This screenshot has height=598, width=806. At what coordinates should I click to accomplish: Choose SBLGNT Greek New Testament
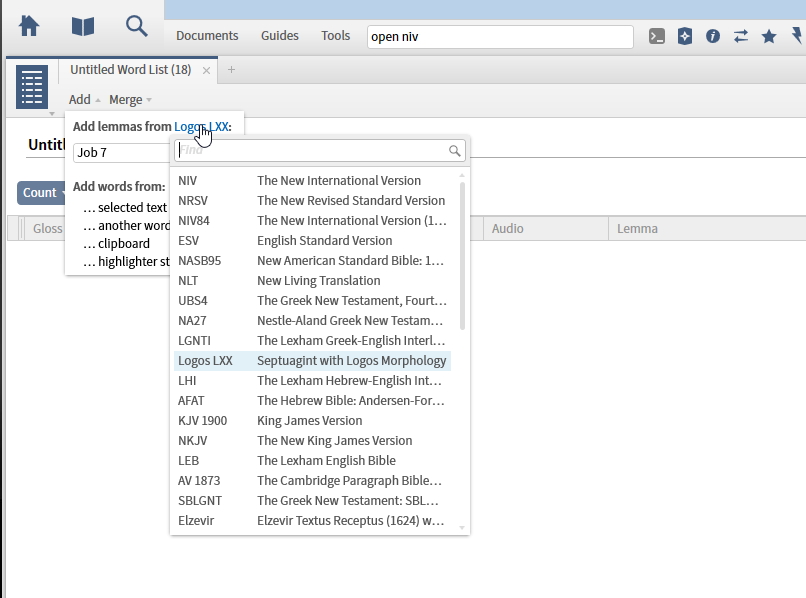click(313, 501)
